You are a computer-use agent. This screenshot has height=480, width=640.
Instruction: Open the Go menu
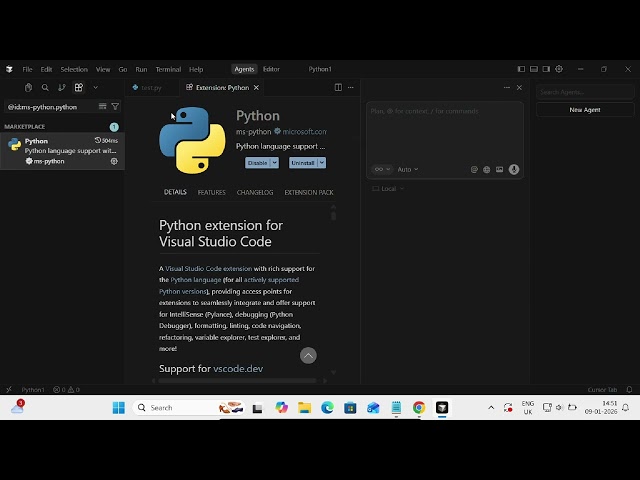(x=123, y=69)
